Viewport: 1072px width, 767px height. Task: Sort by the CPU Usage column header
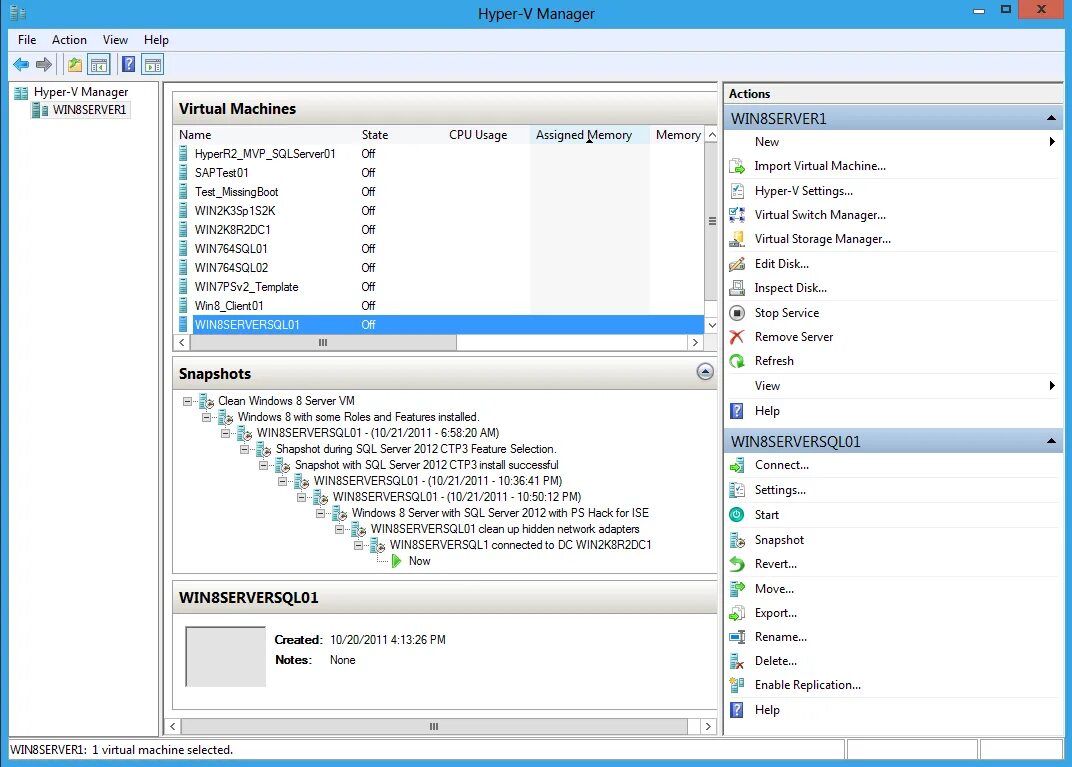[x=487, y=135]
